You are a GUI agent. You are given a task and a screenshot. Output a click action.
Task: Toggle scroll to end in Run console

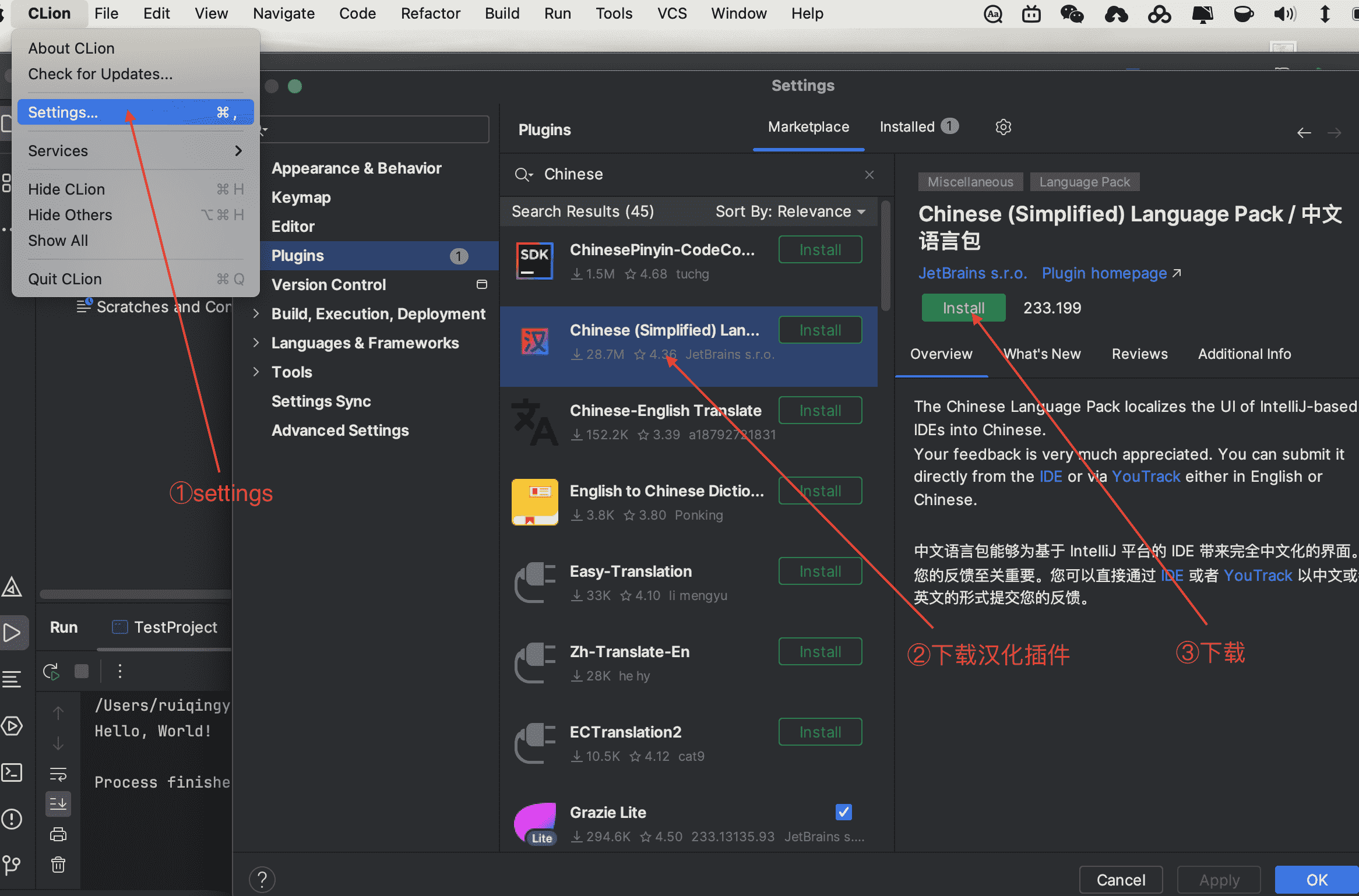point(58,804)
